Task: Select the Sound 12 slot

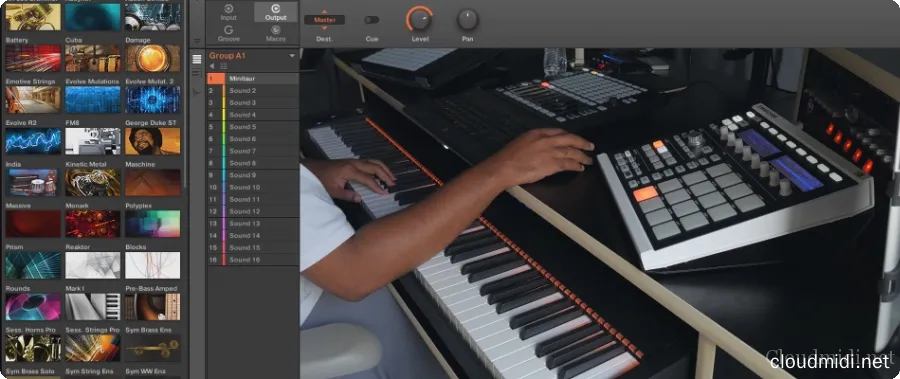Action: click(253, 211)
